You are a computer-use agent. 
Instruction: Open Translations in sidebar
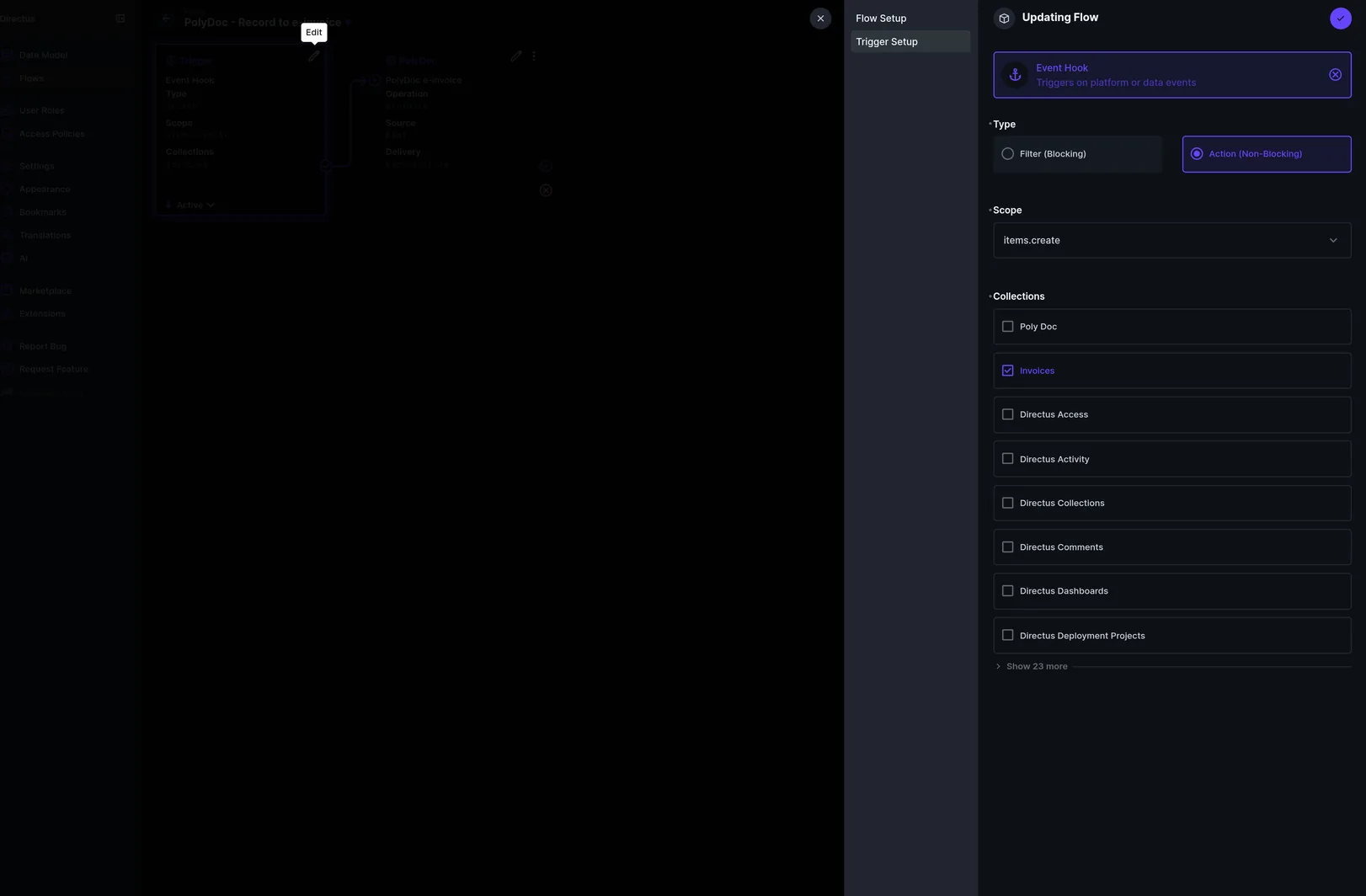[x=45, y=236]
